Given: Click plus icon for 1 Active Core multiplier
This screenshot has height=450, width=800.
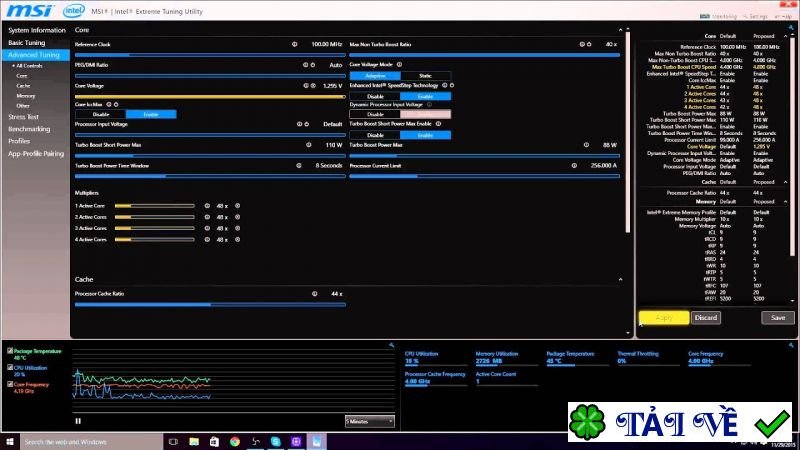Looking at the screenshot, I should 237,206.
